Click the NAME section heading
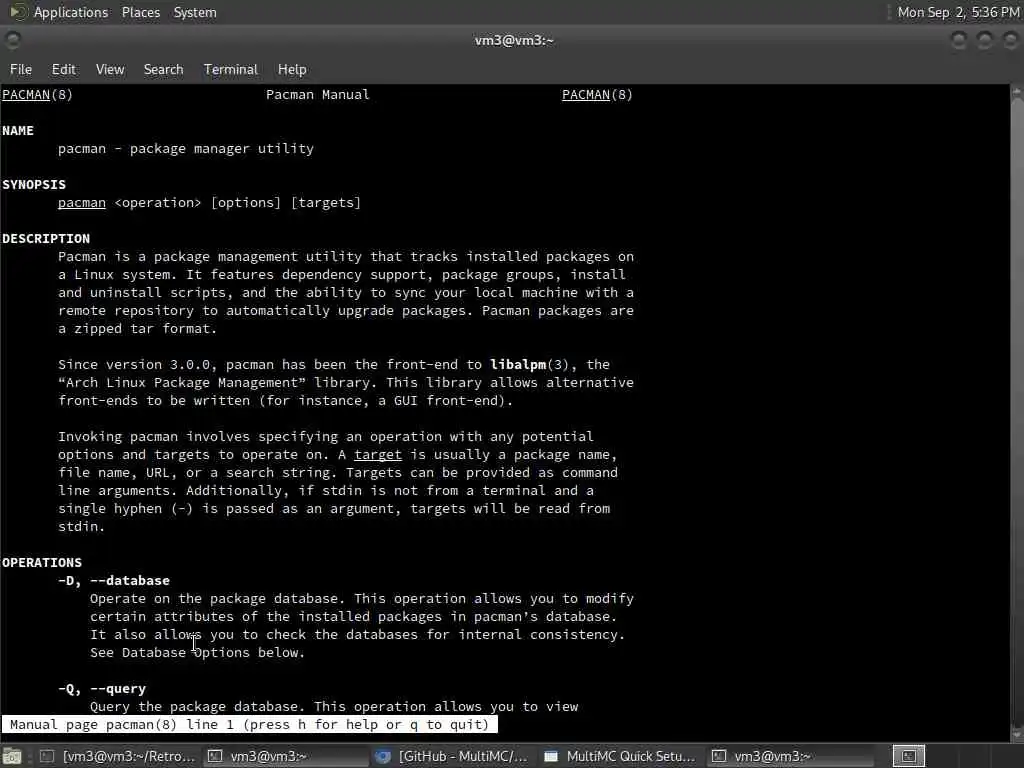 coord(18,131)
